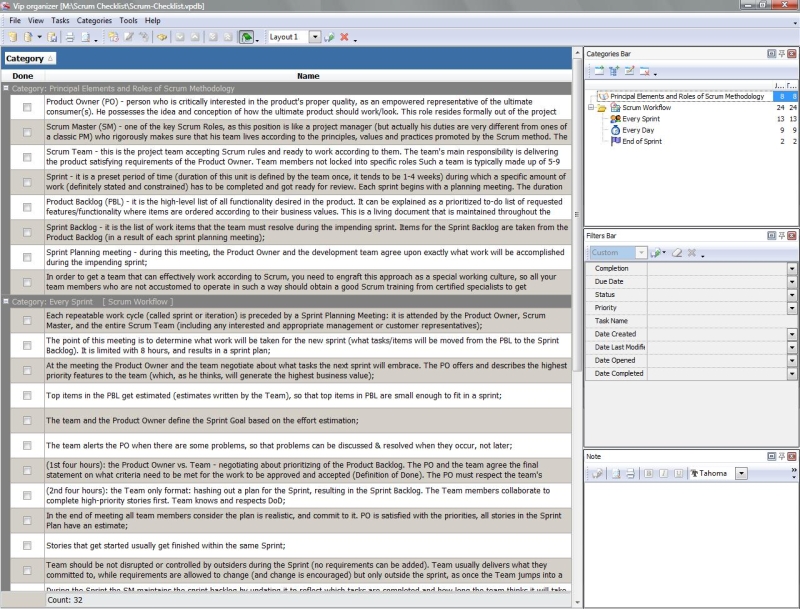Screen dimensions: 800x609
Task: Select Every Day category in tree
Action: pyautogui.click(x=637, y=130)
